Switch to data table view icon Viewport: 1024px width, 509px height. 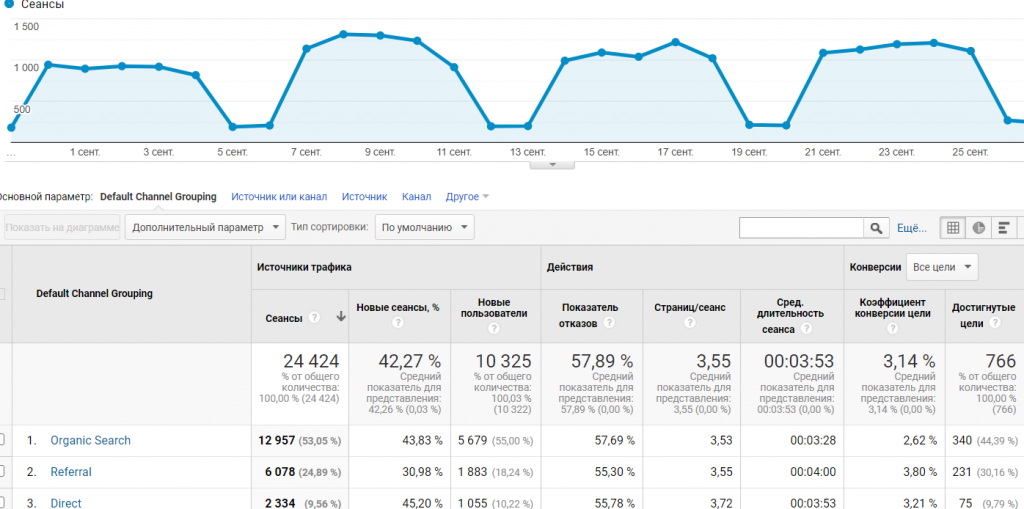click(953, 228)
